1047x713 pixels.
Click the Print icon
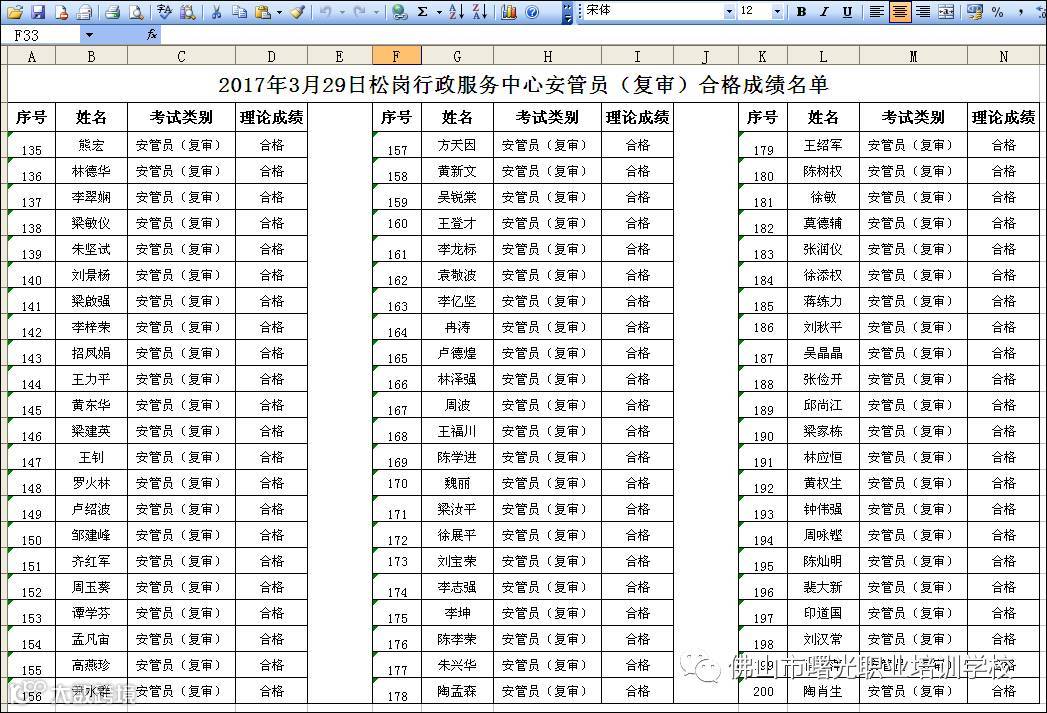pyautogui.click(x=112, y=11)
